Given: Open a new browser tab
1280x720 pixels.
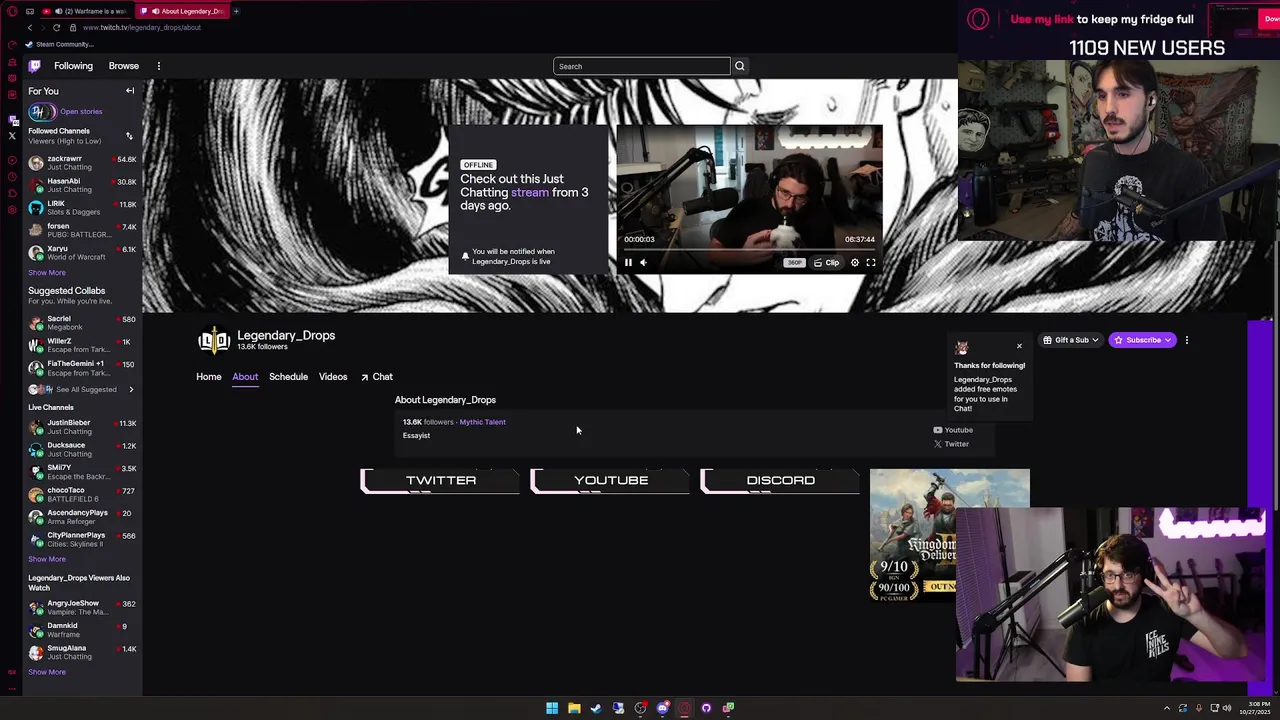Looking at the screenshot, I should click(236, 11).
